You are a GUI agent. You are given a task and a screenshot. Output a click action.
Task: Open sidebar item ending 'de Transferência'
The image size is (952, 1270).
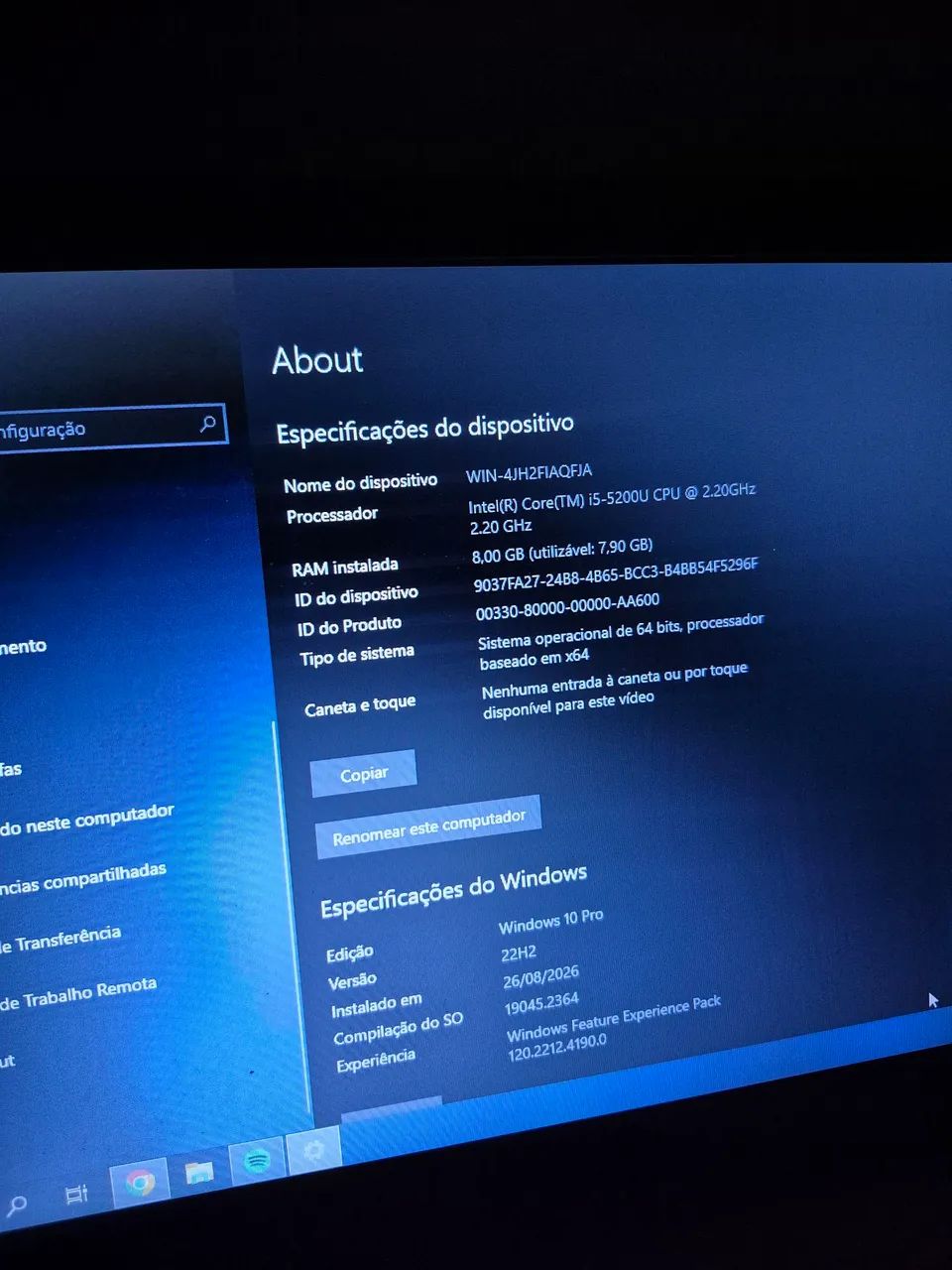[60, 939]
